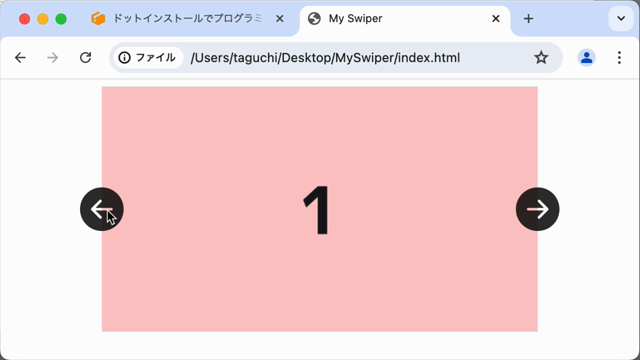Expand the tab search dropdown

click(621, 18)
